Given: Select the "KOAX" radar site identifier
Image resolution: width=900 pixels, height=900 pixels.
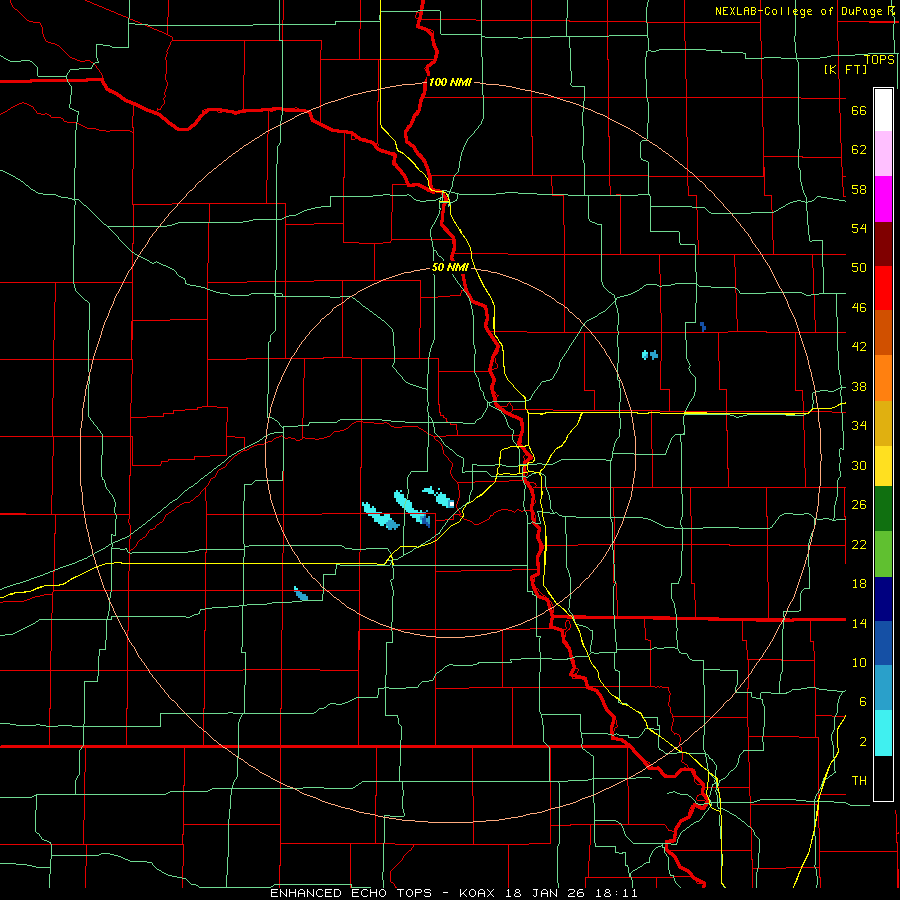Looking at the screenshot, I should tap(479, 893).
